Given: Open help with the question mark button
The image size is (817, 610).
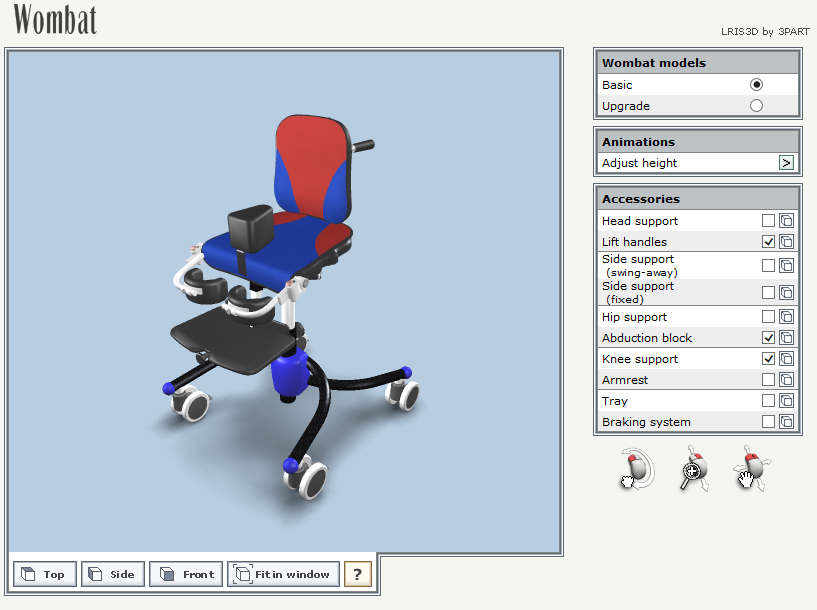Looking at the screenshot, I should tap(357, 574).
